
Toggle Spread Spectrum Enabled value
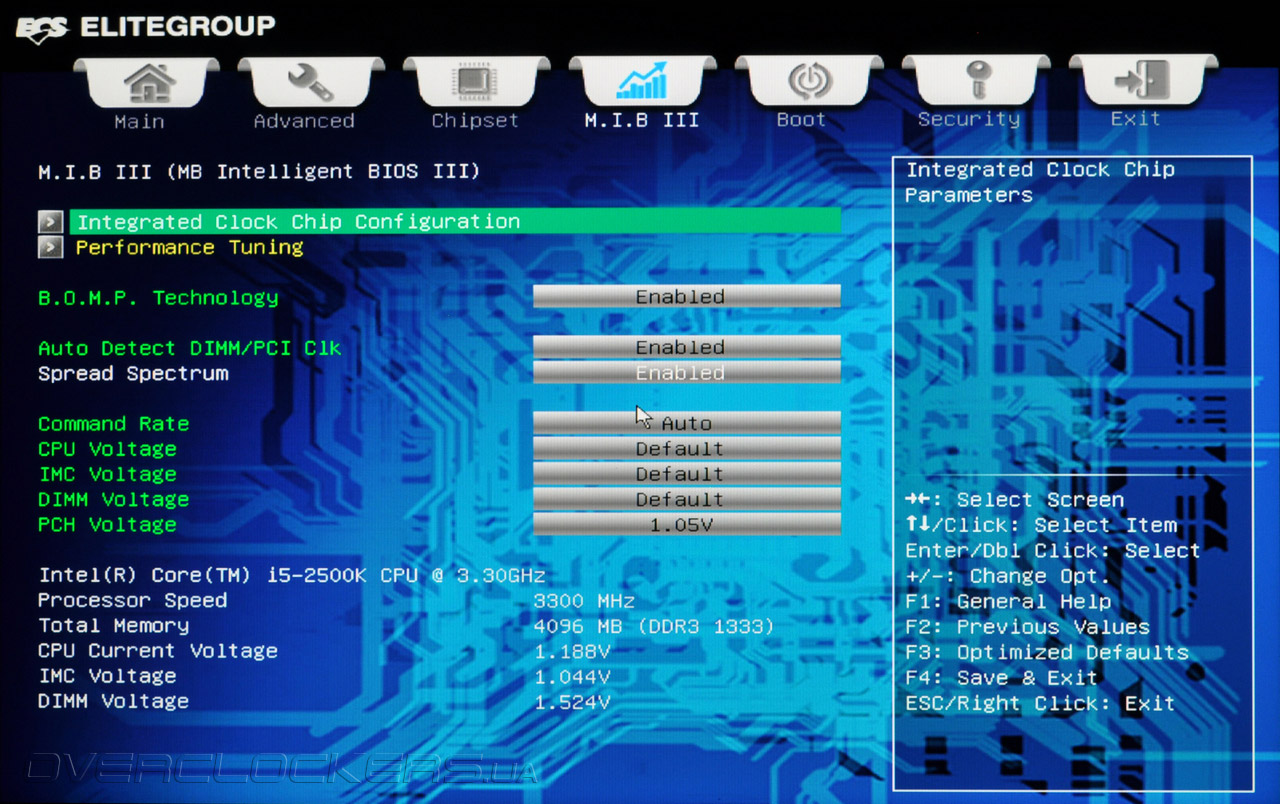(687, 372)
